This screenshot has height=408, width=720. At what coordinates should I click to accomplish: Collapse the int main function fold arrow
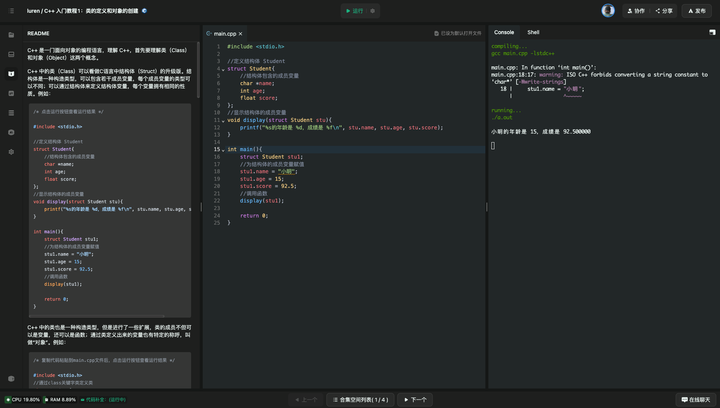(221, 149)
